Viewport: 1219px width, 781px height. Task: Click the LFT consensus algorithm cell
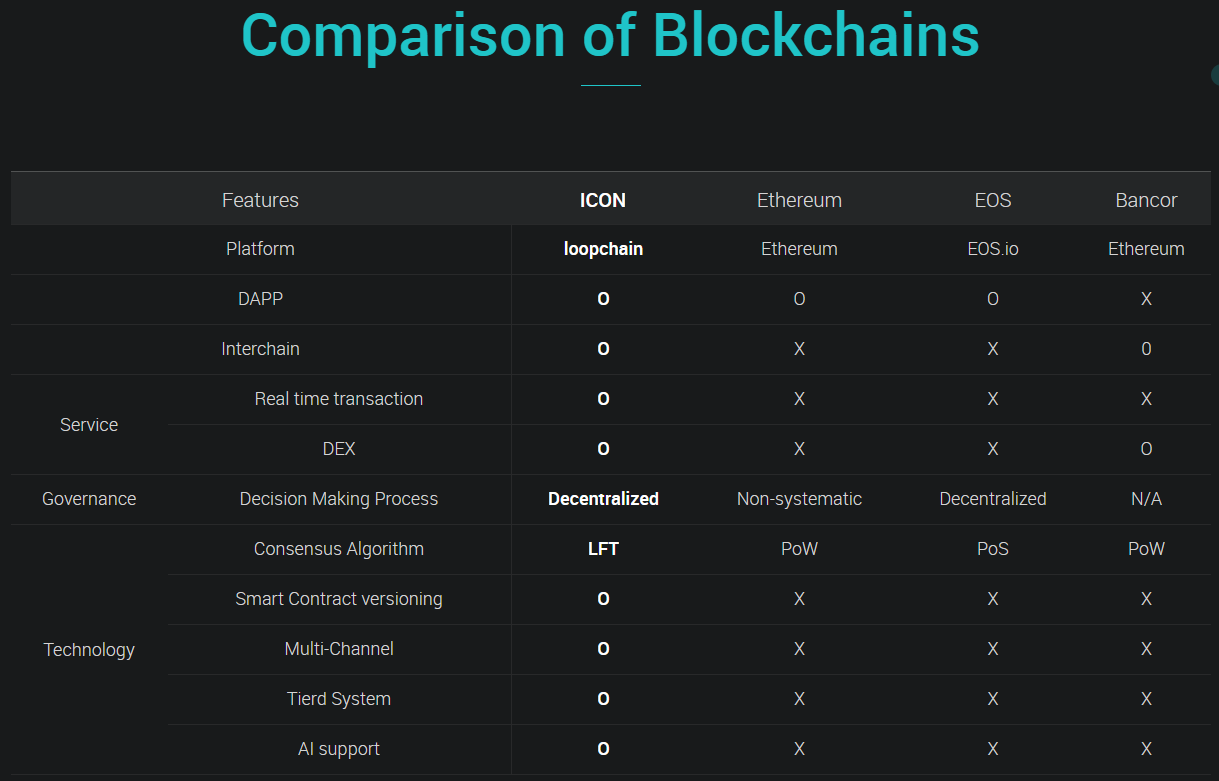(603, 549)
